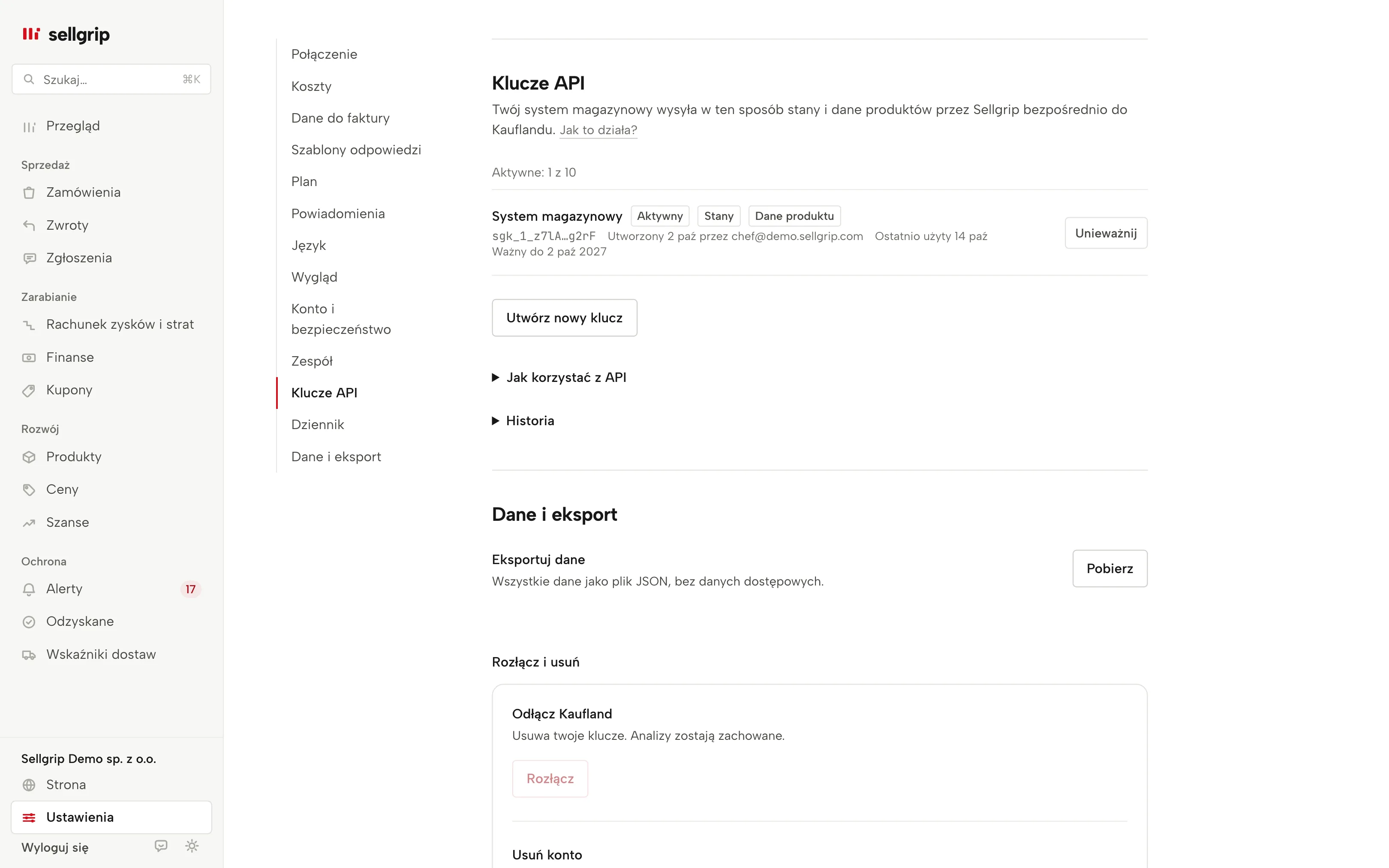The width and height of the screenshot is (1389, 868).
Task: Toggle the light/dark theme sun icon
Action: pyautogui.click(x=192, y=846)
